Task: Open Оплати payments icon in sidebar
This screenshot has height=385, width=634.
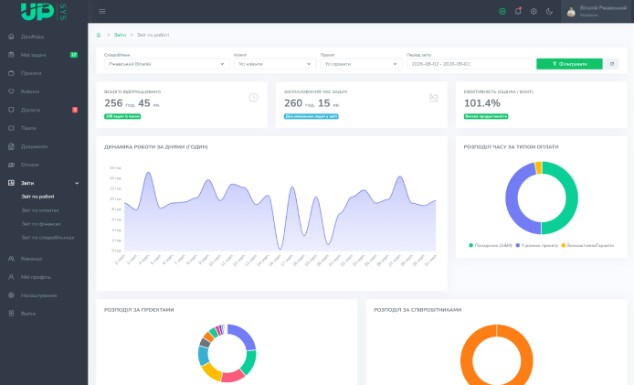Action: (x=11, y=165)
